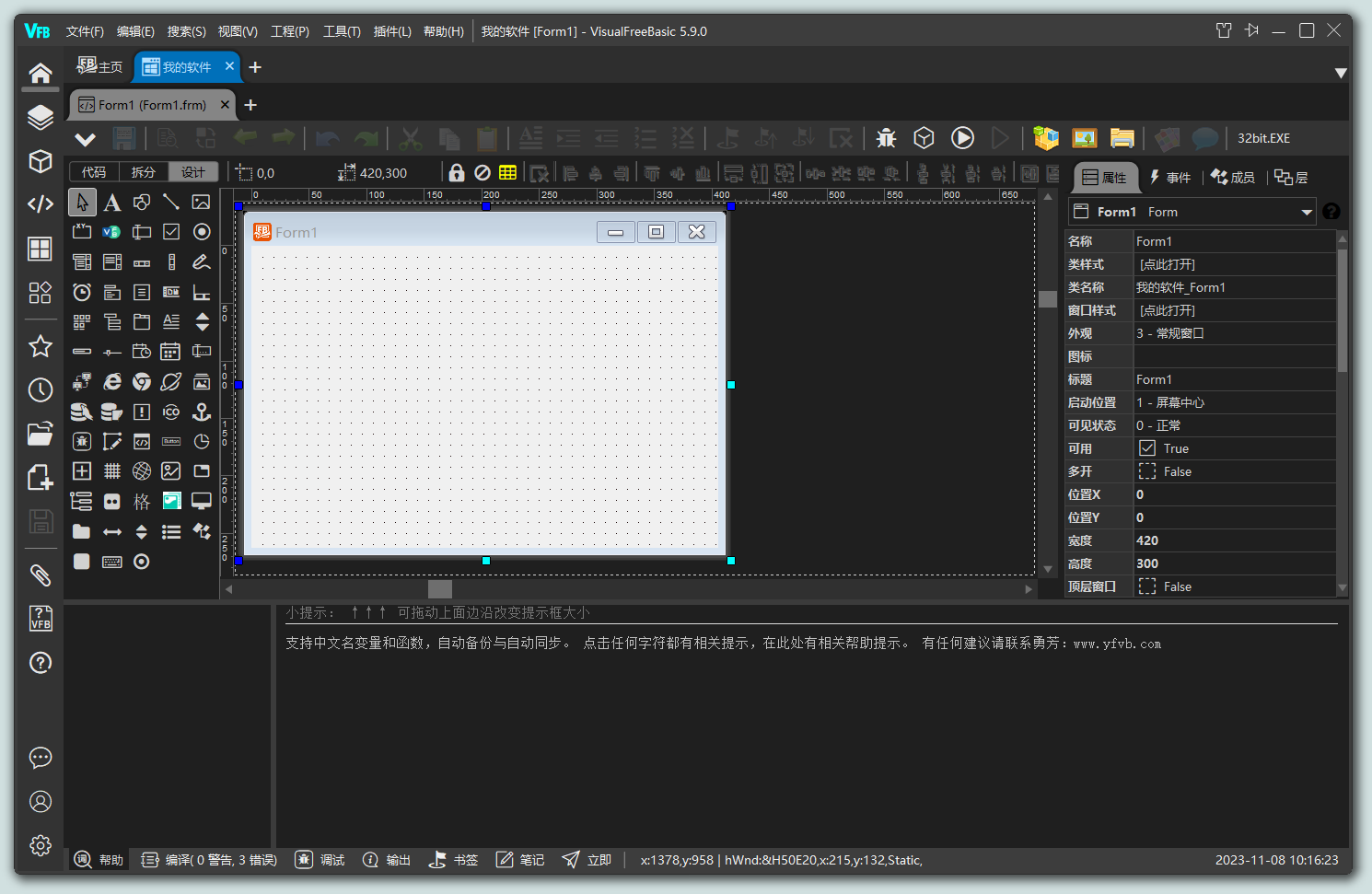Check the 多开 False checkbox
Viewport: 1372px width, 894px height.
coord(1147,471)
